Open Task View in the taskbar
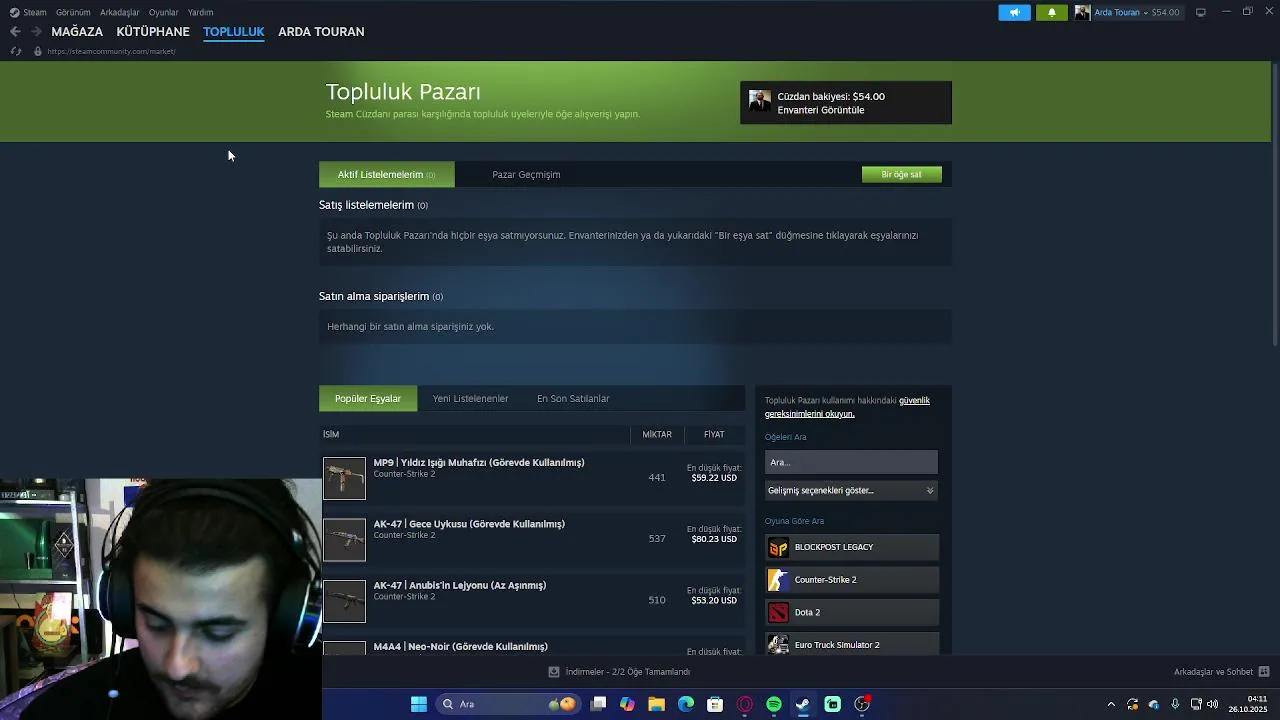This screenshot has height=720, width=1280. point(598,704)
